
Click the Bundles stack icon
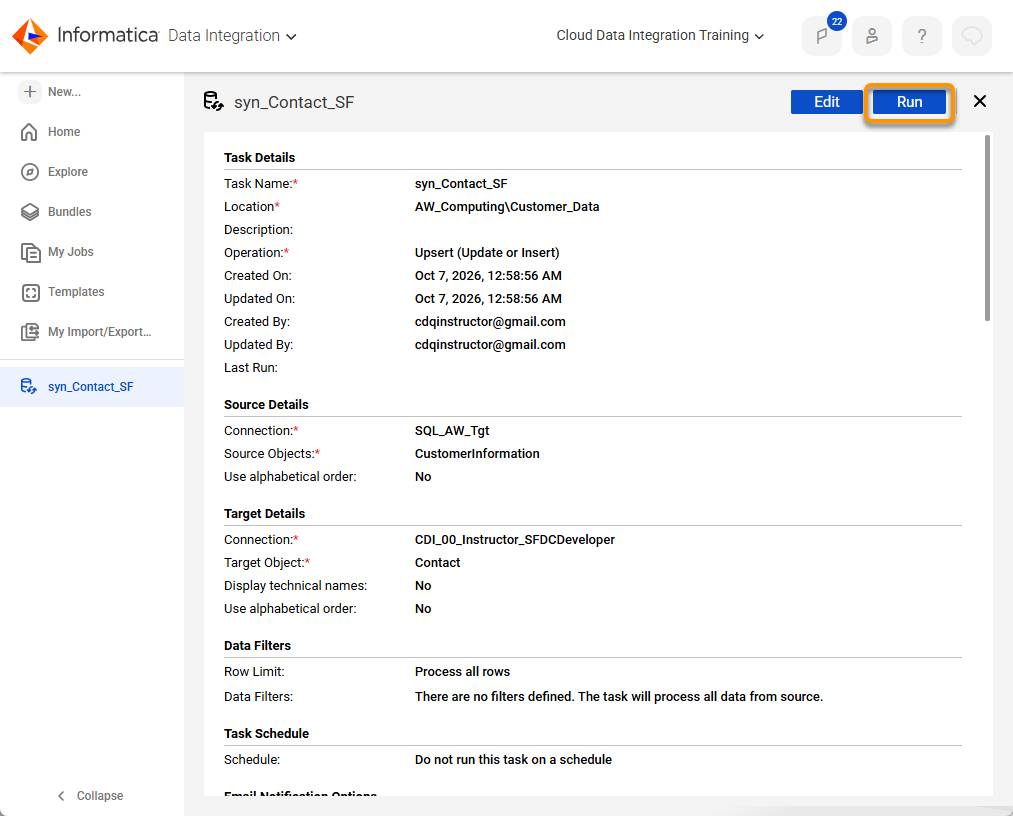coord(30,212)
